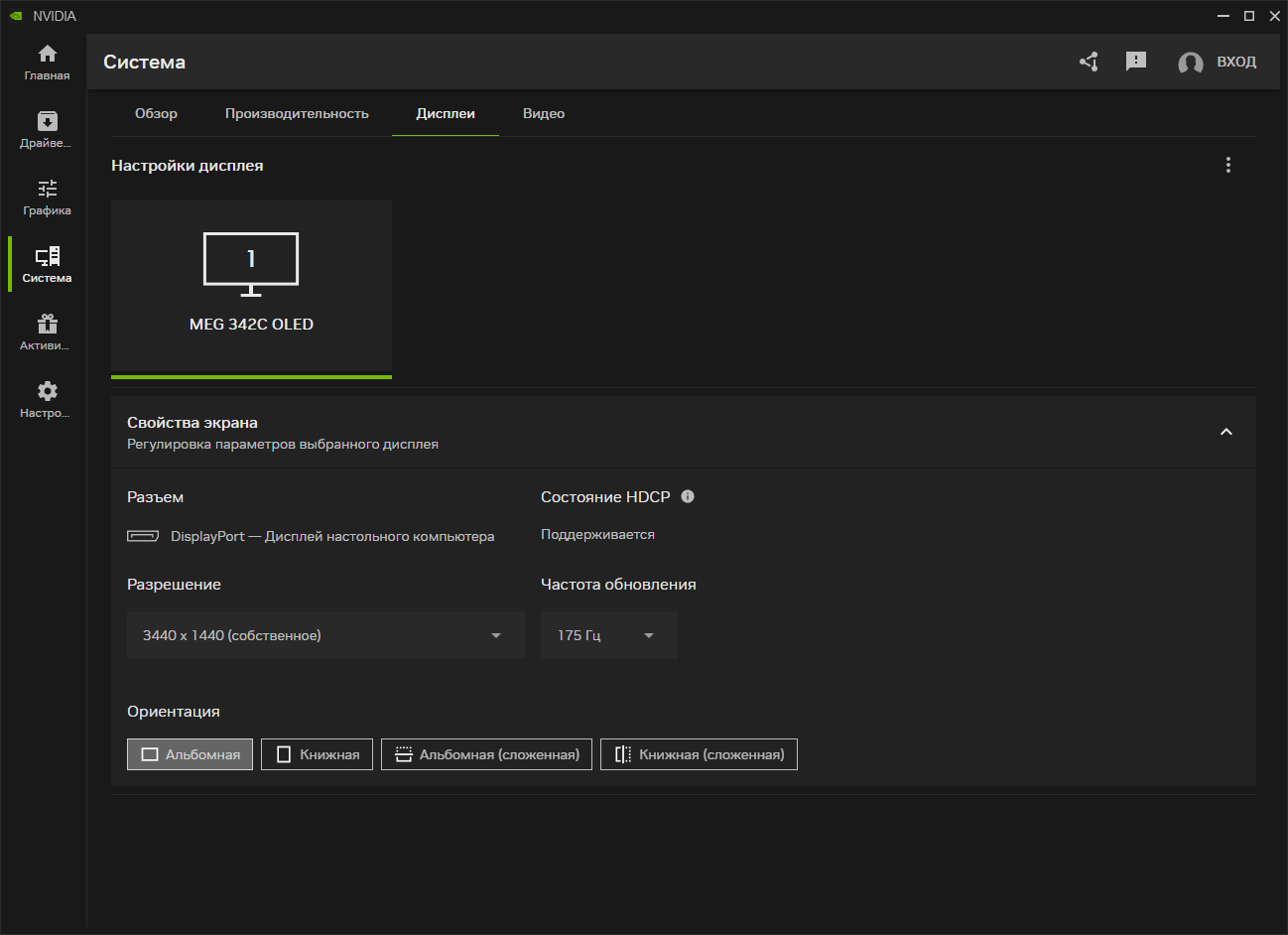The height and width of the screenshot is (935, 1288).
Task: Open the Активировать gift icon in sidebar
Action: click(x=47, y=332)
